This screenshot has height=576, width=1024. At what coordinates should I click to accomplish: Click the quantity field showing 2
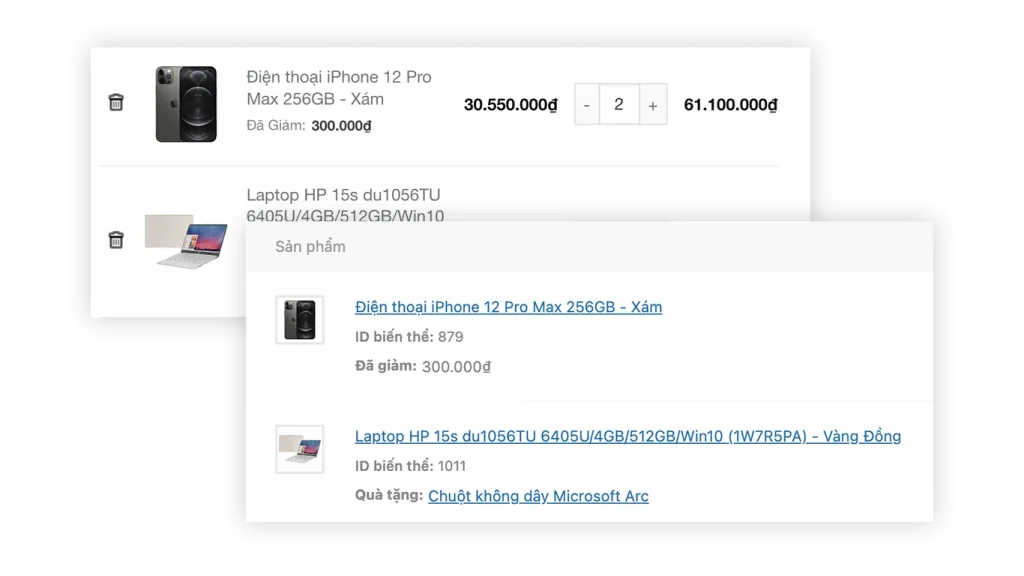[x=619, y=105]
